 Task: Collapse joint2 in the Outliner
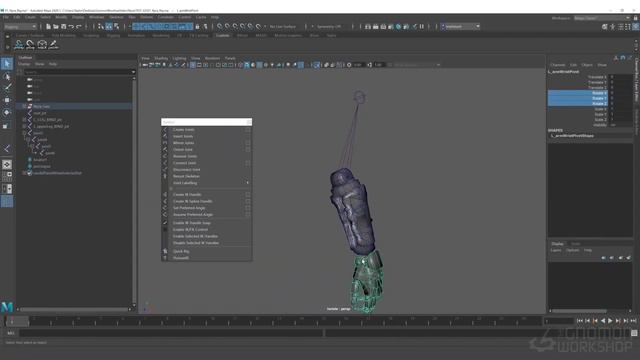coord(28,140)
